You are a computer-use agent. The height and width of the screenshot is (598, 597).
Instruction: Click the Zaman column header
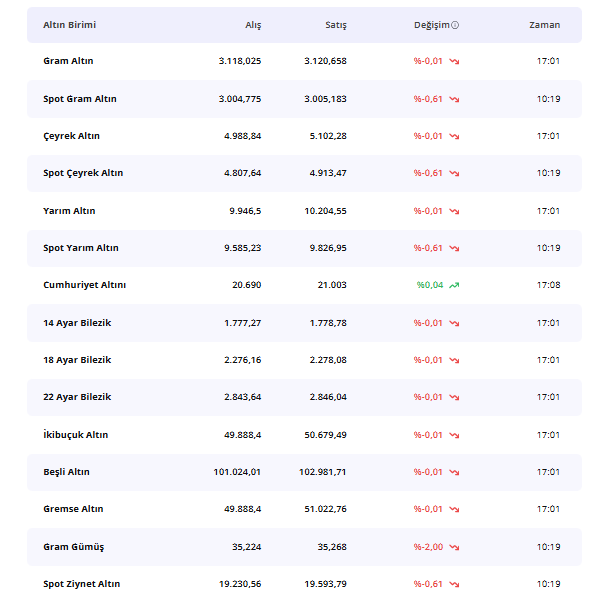545,25
